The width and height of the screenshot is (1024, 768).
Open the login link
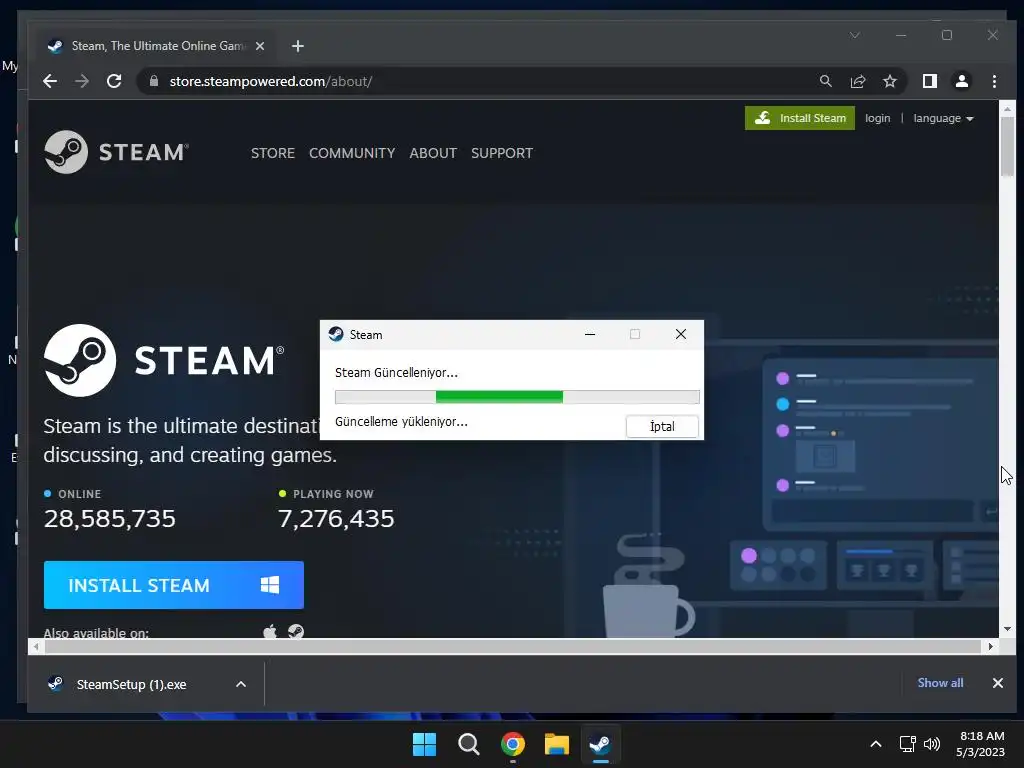pyautogui.click(x=877, y=118)
